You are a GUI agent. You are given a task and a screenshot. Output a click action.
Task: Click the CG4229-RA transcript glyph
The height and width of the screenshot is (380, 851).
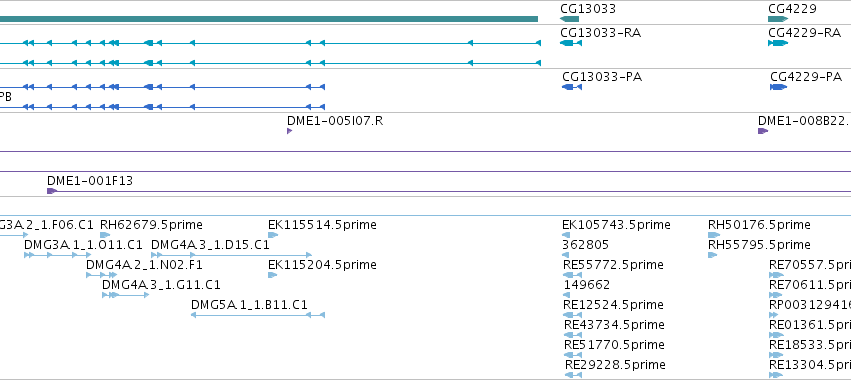(x=778, y=43)
